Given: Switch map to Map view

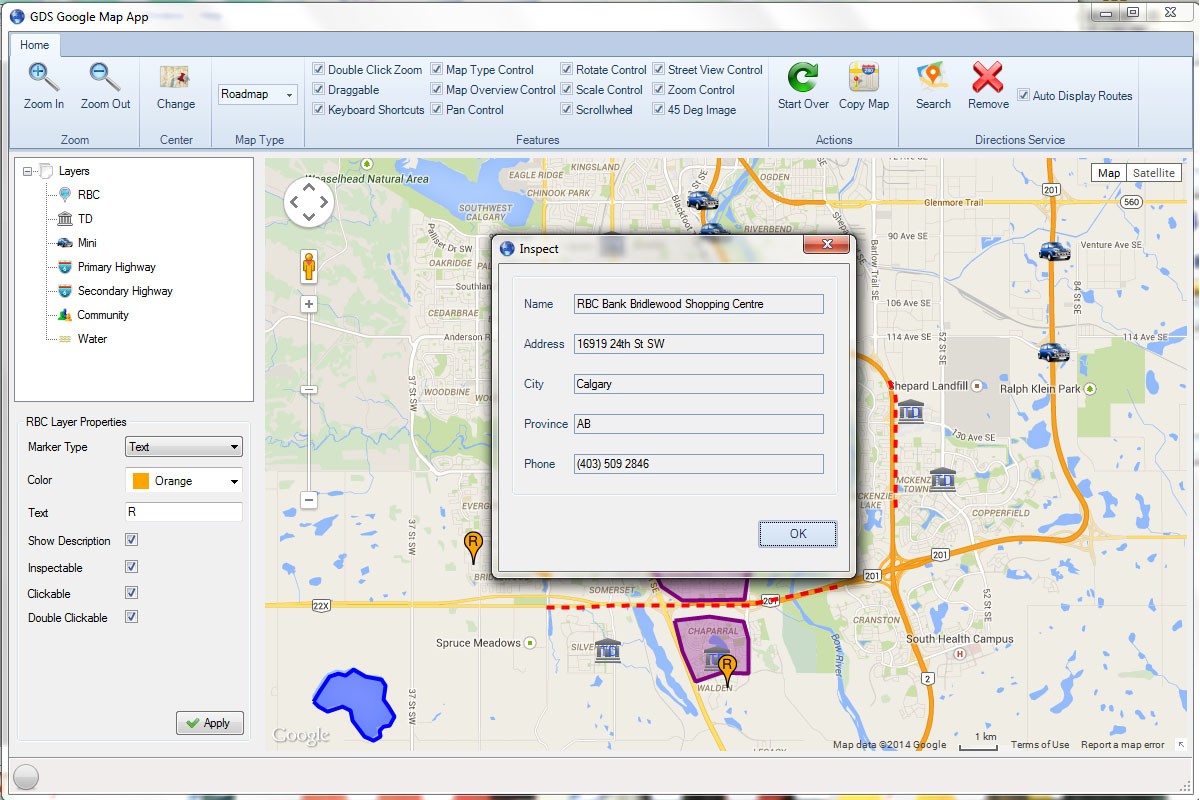Looking at the screenshot, I should tap(1109, 173).
